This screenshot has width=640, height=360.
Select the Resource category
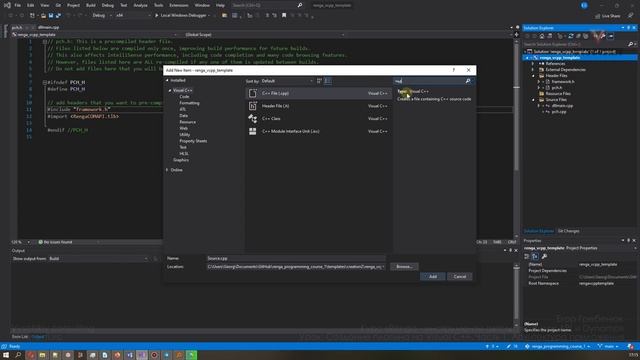(x=187, y=122)
